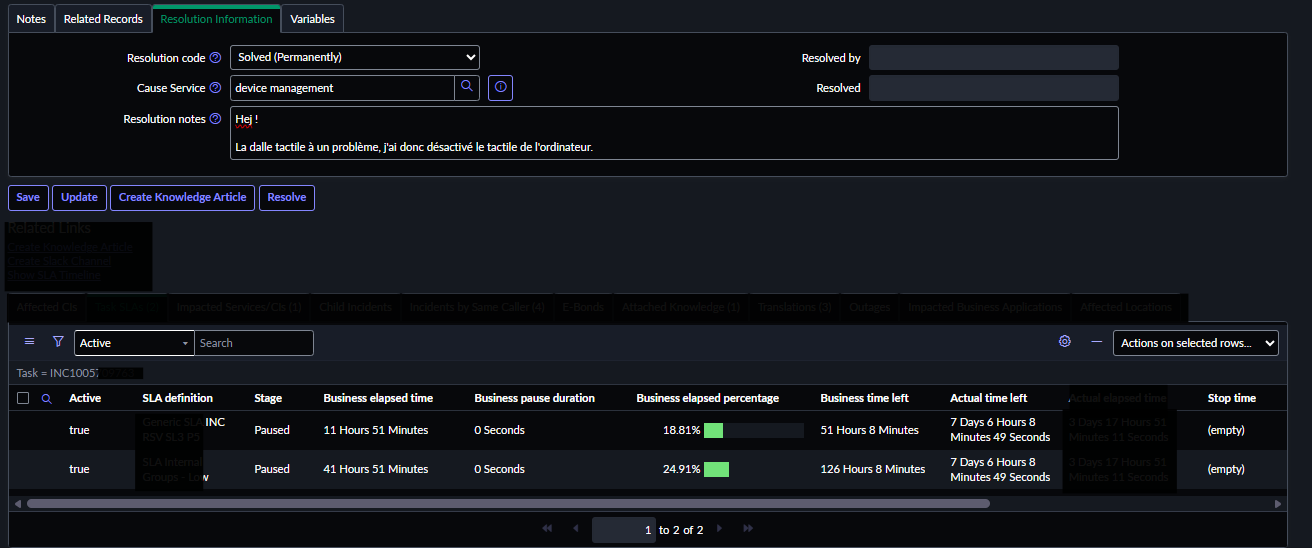Open the Resolution code dropdown
This screenshot has width=1312, height=548.
coord(354,58)
